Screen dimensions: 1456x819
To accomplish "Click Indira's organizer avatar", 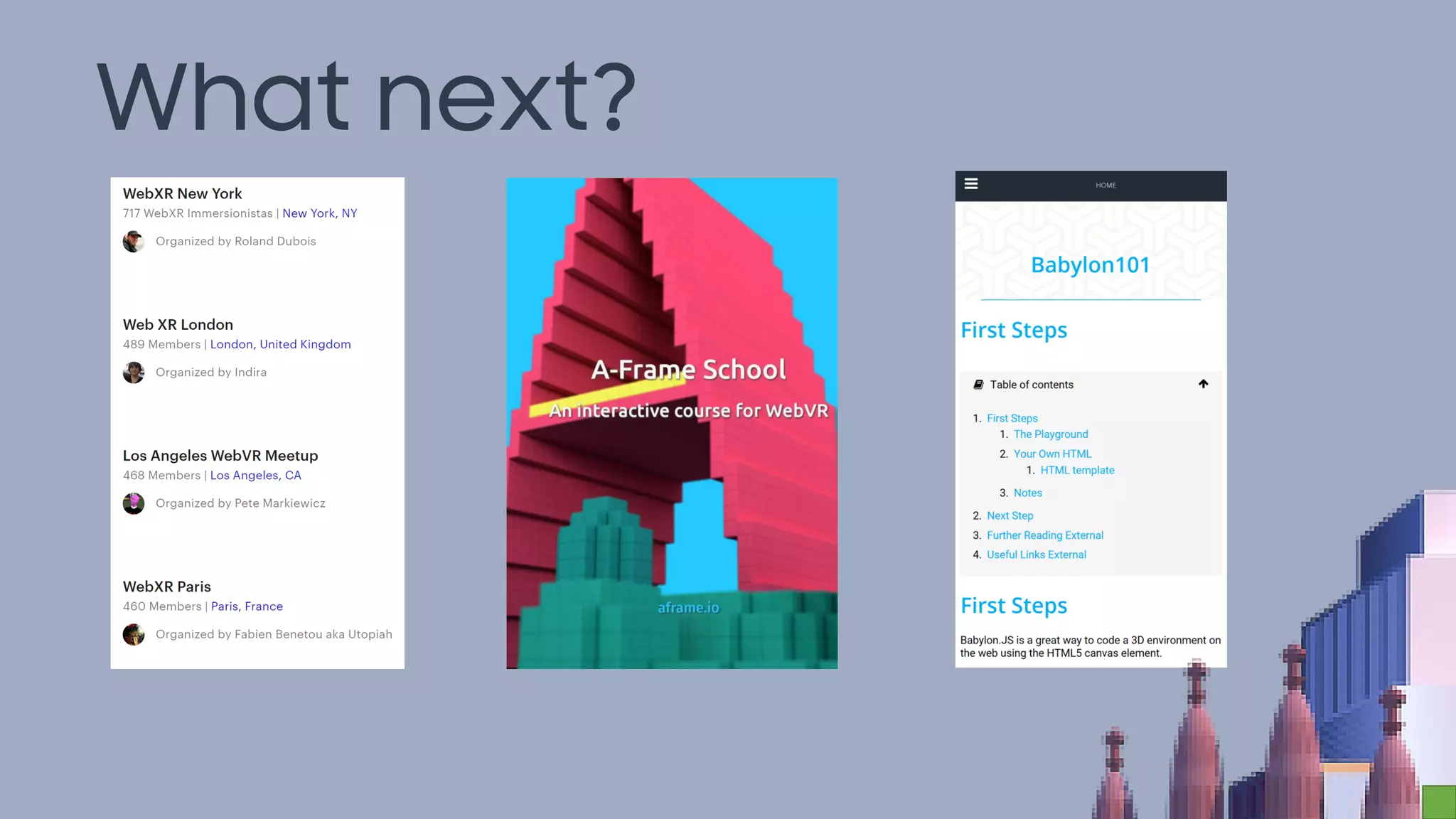I will pyautogui.click(x=134, y=373).
